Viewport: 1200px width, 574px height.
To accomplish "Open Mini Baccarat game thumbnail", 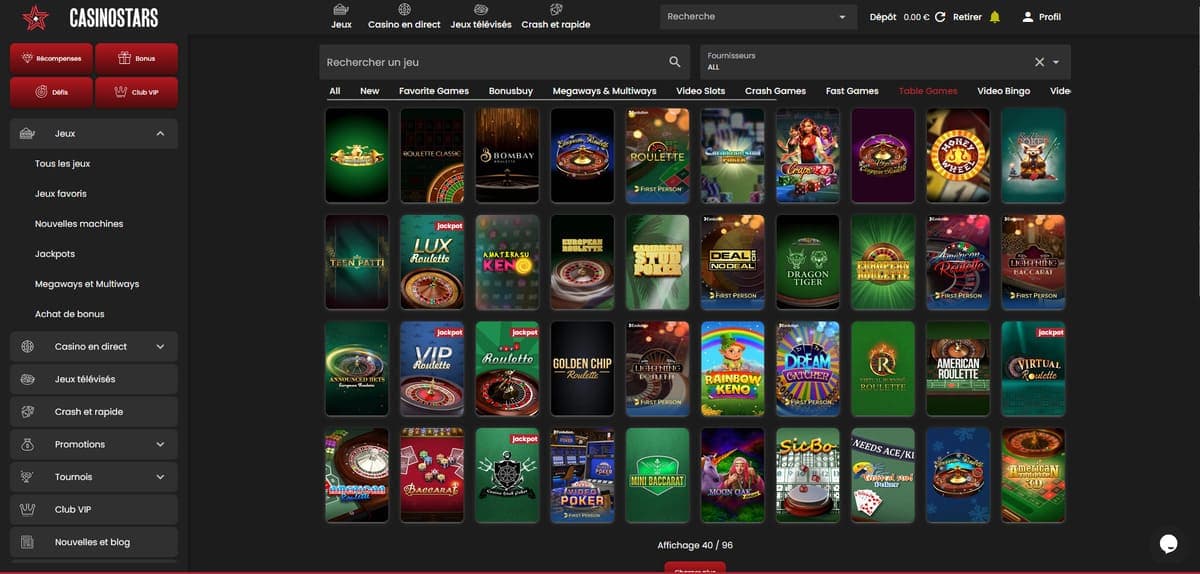I will click(658, 475).
